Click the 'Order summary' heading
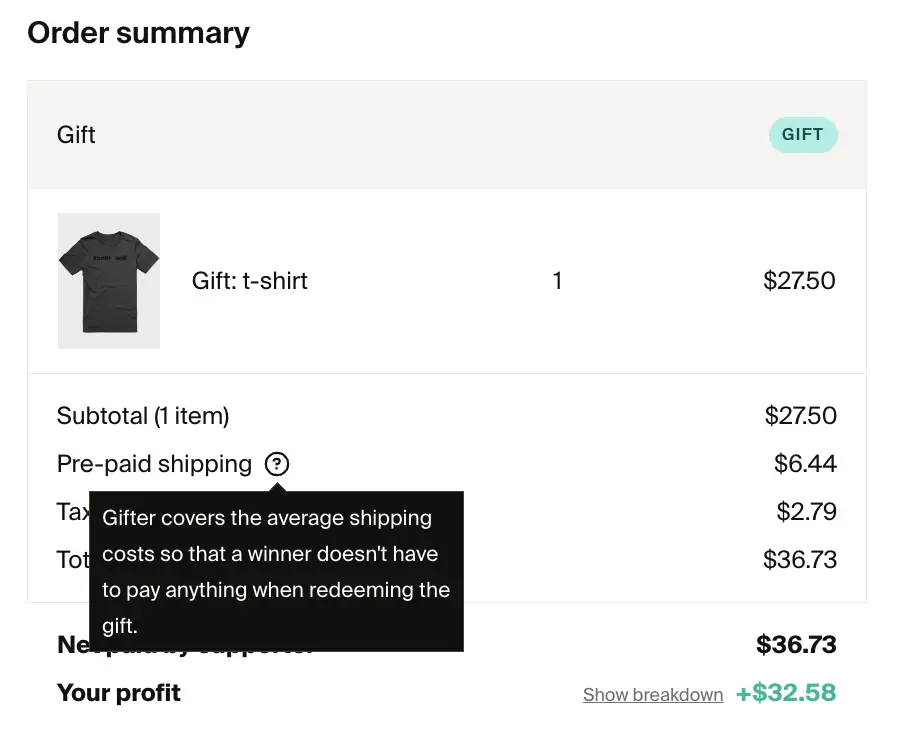This screenshot has width=897, height=735. (139, 32)
